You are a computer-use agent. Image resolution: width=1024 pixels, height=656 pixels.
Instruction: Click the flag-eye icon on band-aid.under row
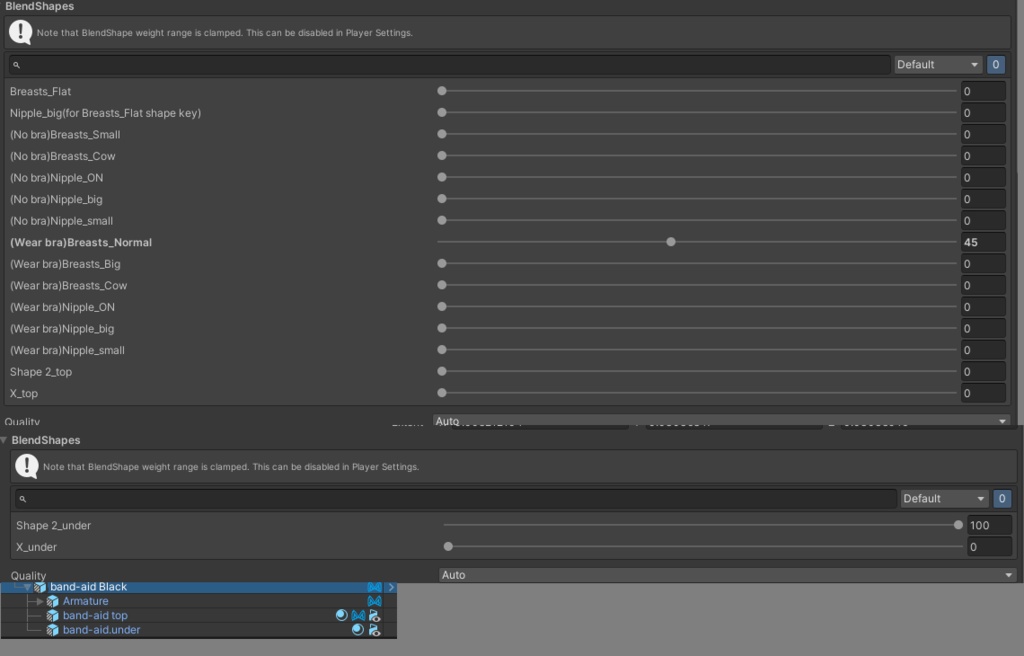pyautogui.click(x=374, y=630)
